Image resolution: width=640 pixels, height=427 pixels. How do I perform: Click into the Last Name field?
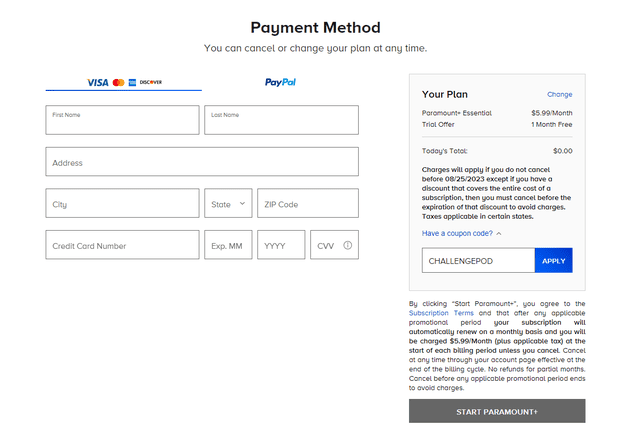[x=281, y=120]
